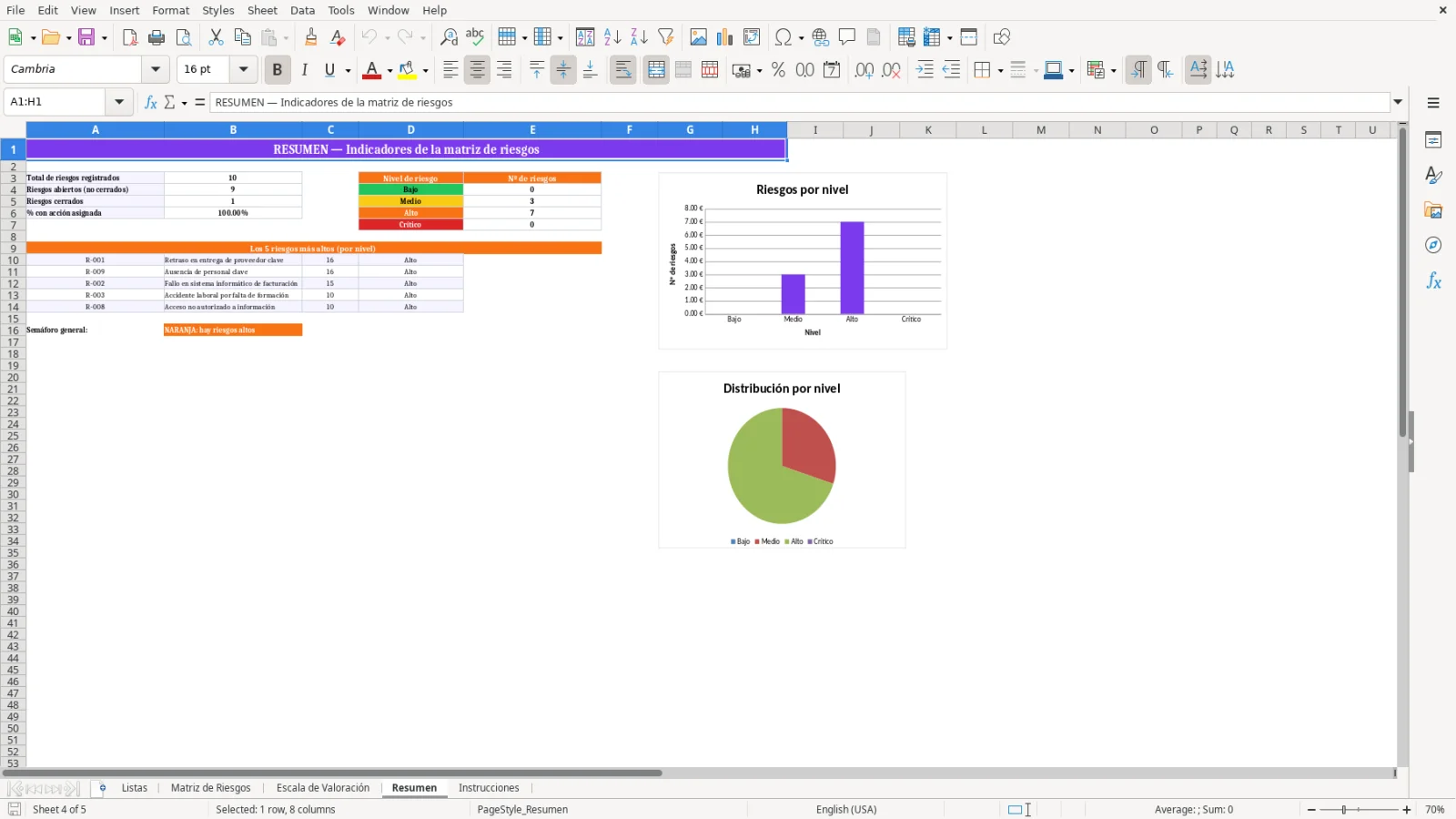This screenshot has width=1456, height=819.
Task: Toggle center vertically alignment
Action: (x=563, y=70)
